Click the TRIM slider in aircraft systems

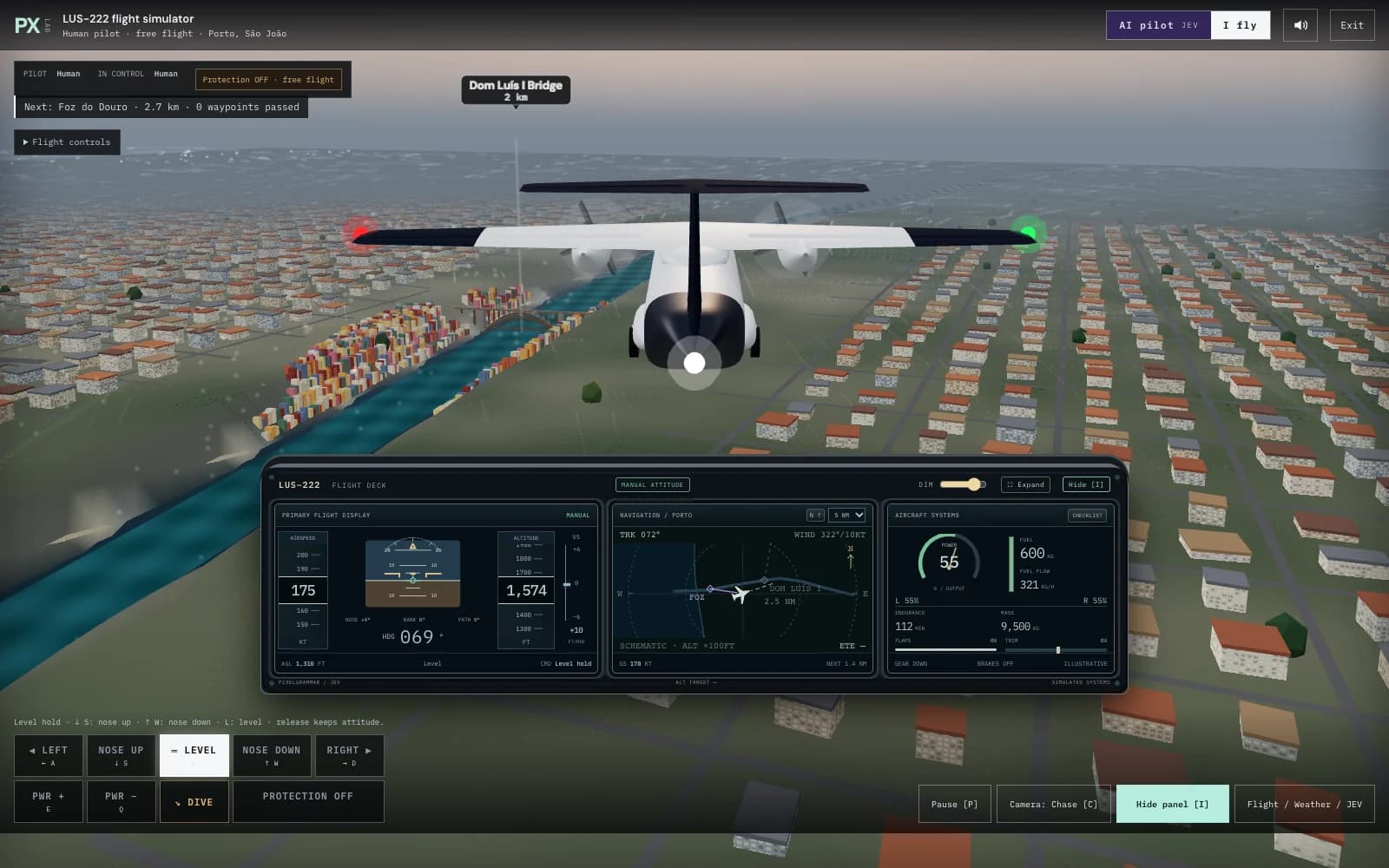tap(1056, 649)
